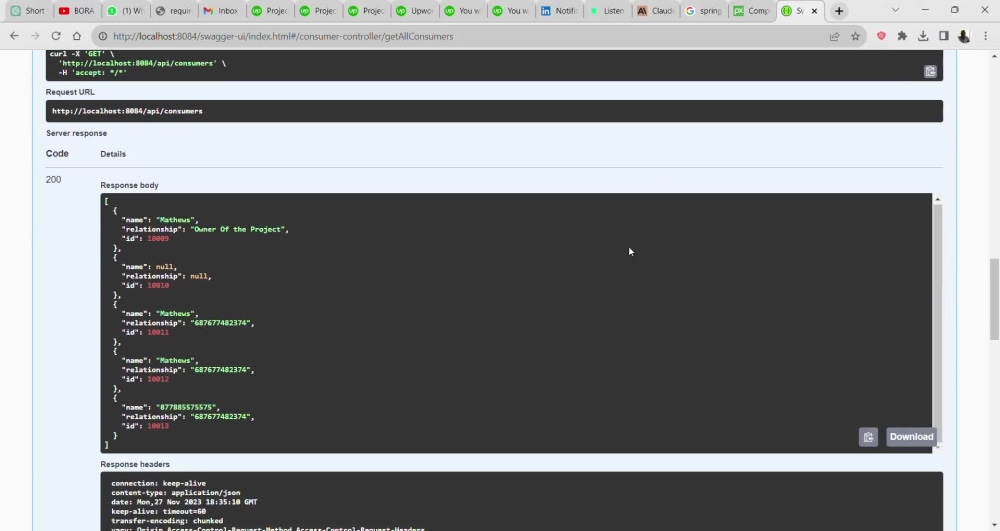Copy the response body to clipboard
Image resolution: width=1000 pixels, height=531 pixels.
click(x=868, y=437)
